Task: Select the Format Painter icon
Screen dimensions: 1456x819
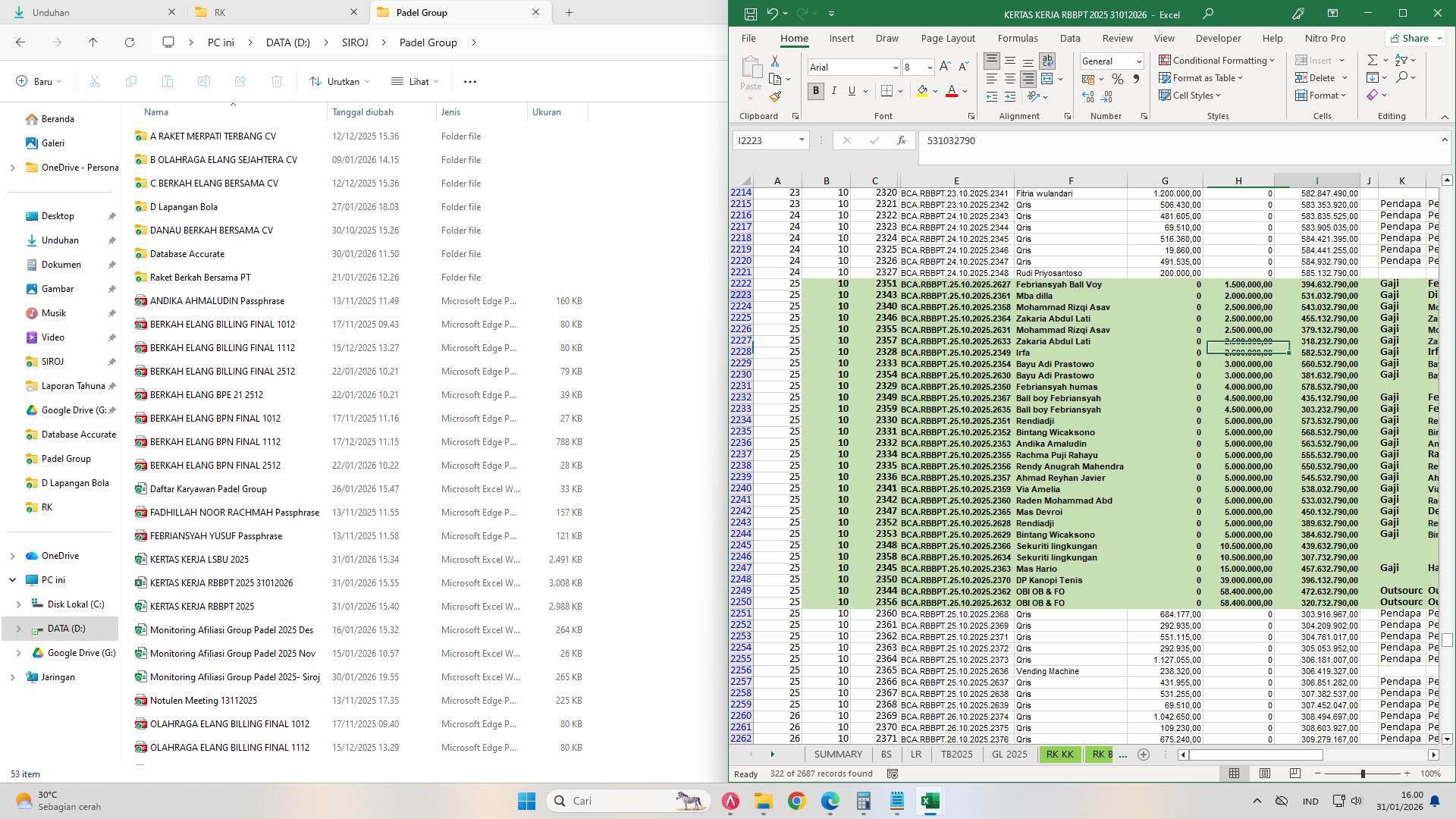Action: click(x=775, y=96)
